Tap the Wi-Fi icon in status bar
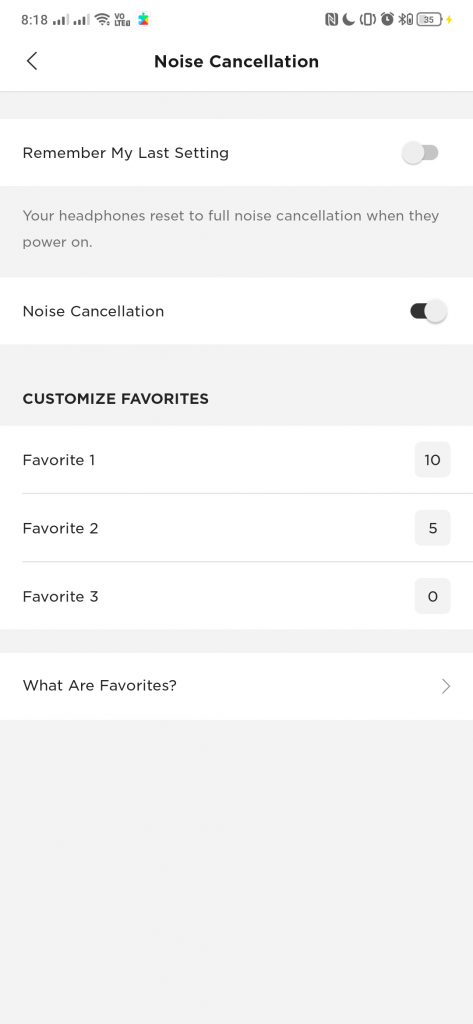Screen dimensions: 473x1024 point(102,20)
